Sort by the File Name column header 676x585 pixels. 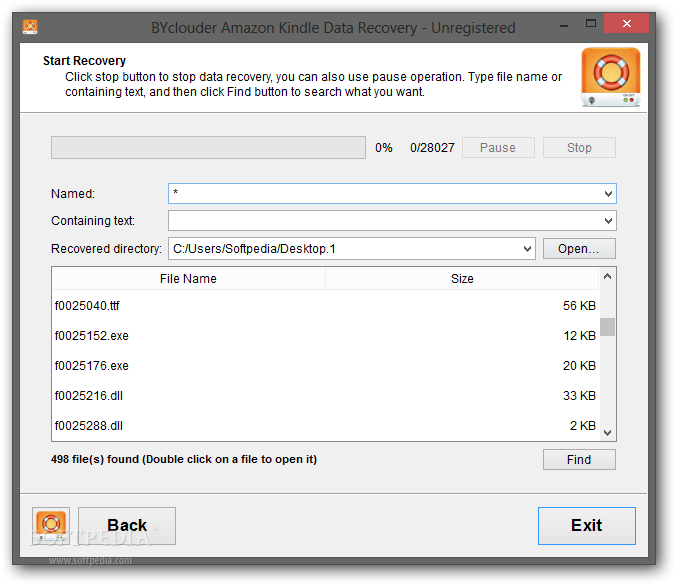pos(188,278)
